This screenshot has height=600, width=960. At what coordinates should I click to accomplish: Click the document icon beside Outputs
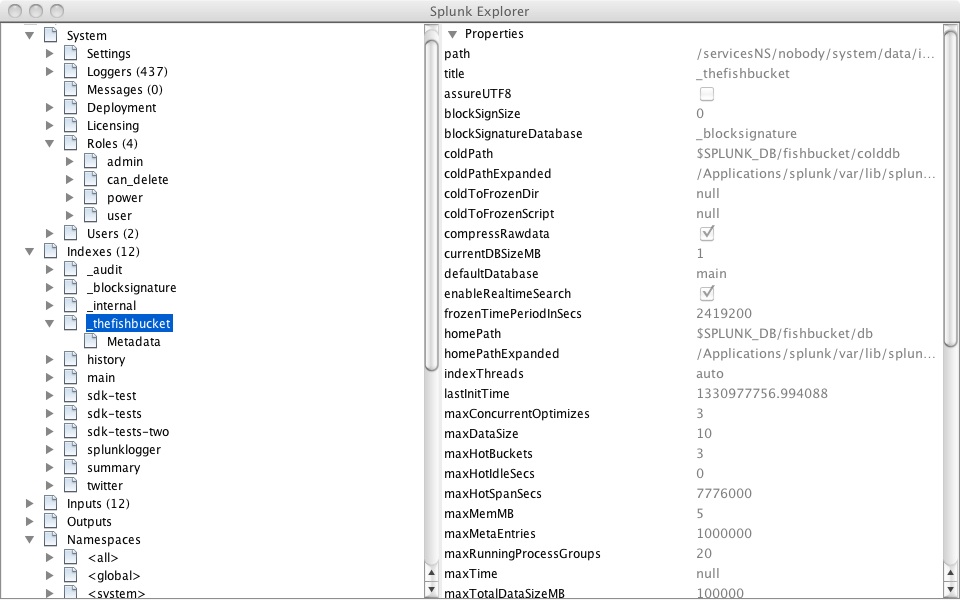pyautogui.click(x=51, y=522)
